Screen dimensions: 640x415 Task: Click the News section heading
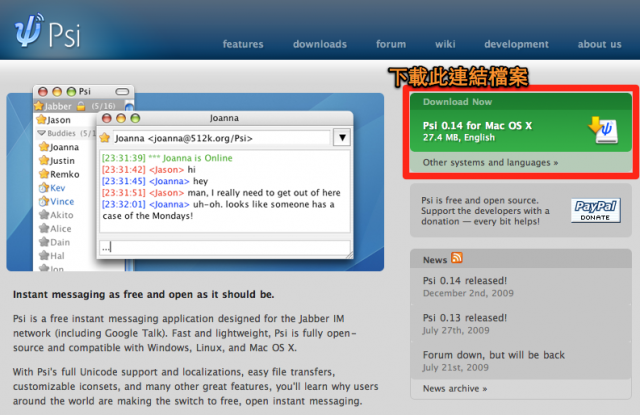point(435,260)
